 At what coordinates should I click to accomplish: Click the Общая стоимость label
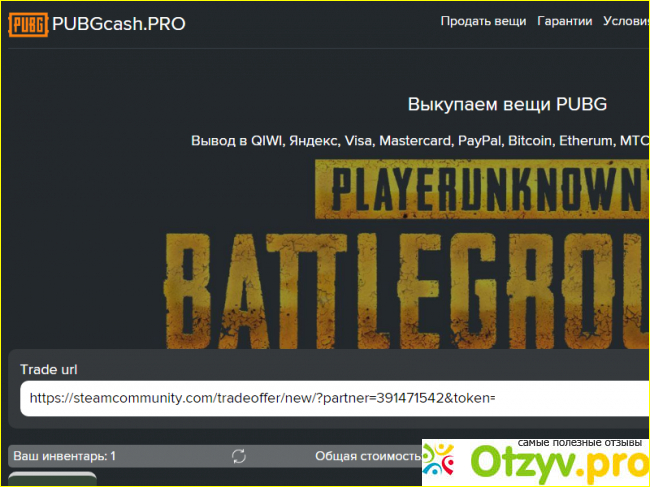click(367, 456)
